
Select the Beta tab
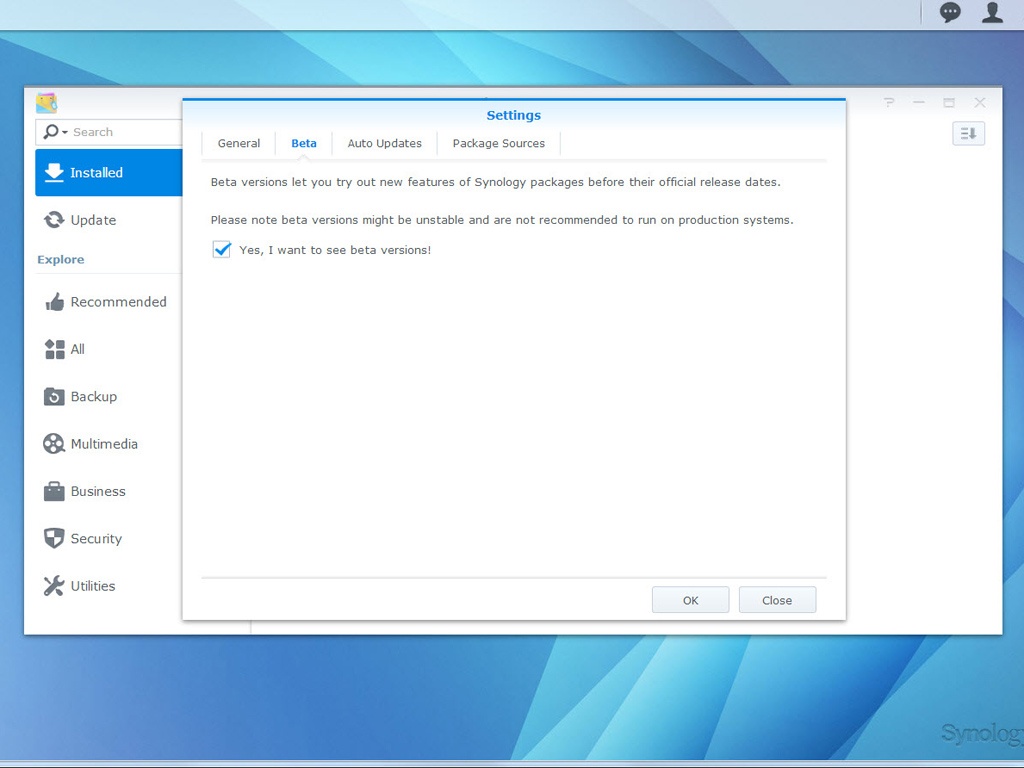pyautogui.click(x=304, y=144)
